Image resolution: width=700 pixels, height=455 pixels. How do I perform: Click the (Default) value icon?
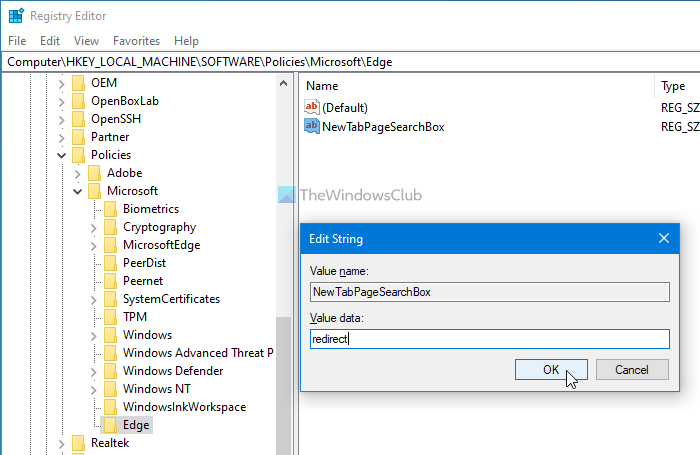tap(312, 107)
